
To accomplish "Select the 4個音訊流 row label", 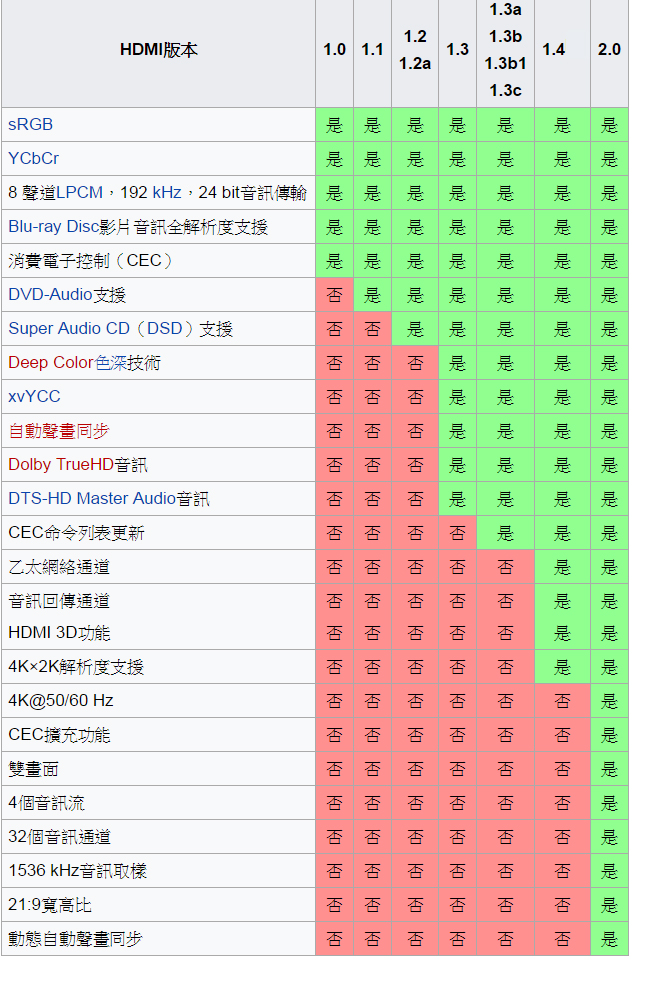I will 159,803.
